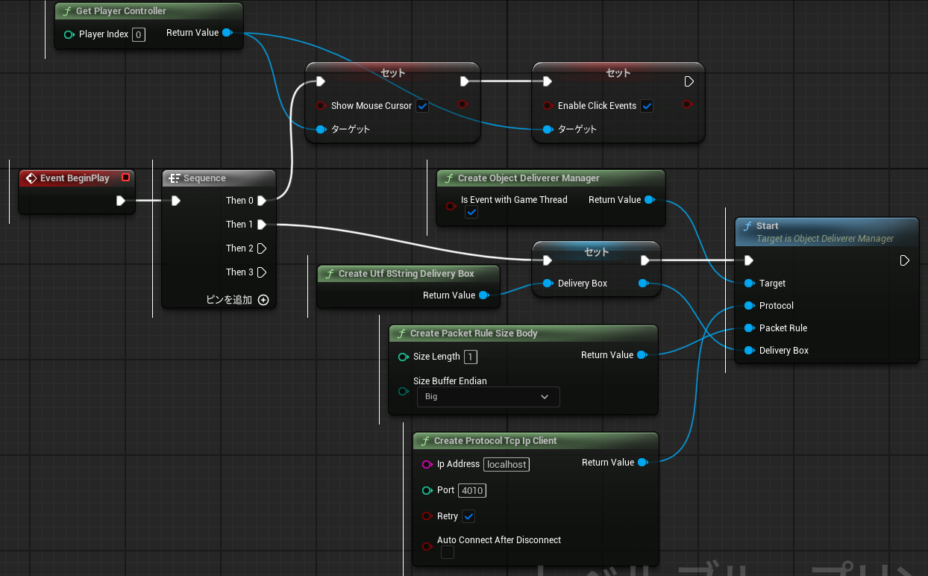Click the Then 0 output pin
The width and height of the screenshot is (928, 576).
coord(262,201)
